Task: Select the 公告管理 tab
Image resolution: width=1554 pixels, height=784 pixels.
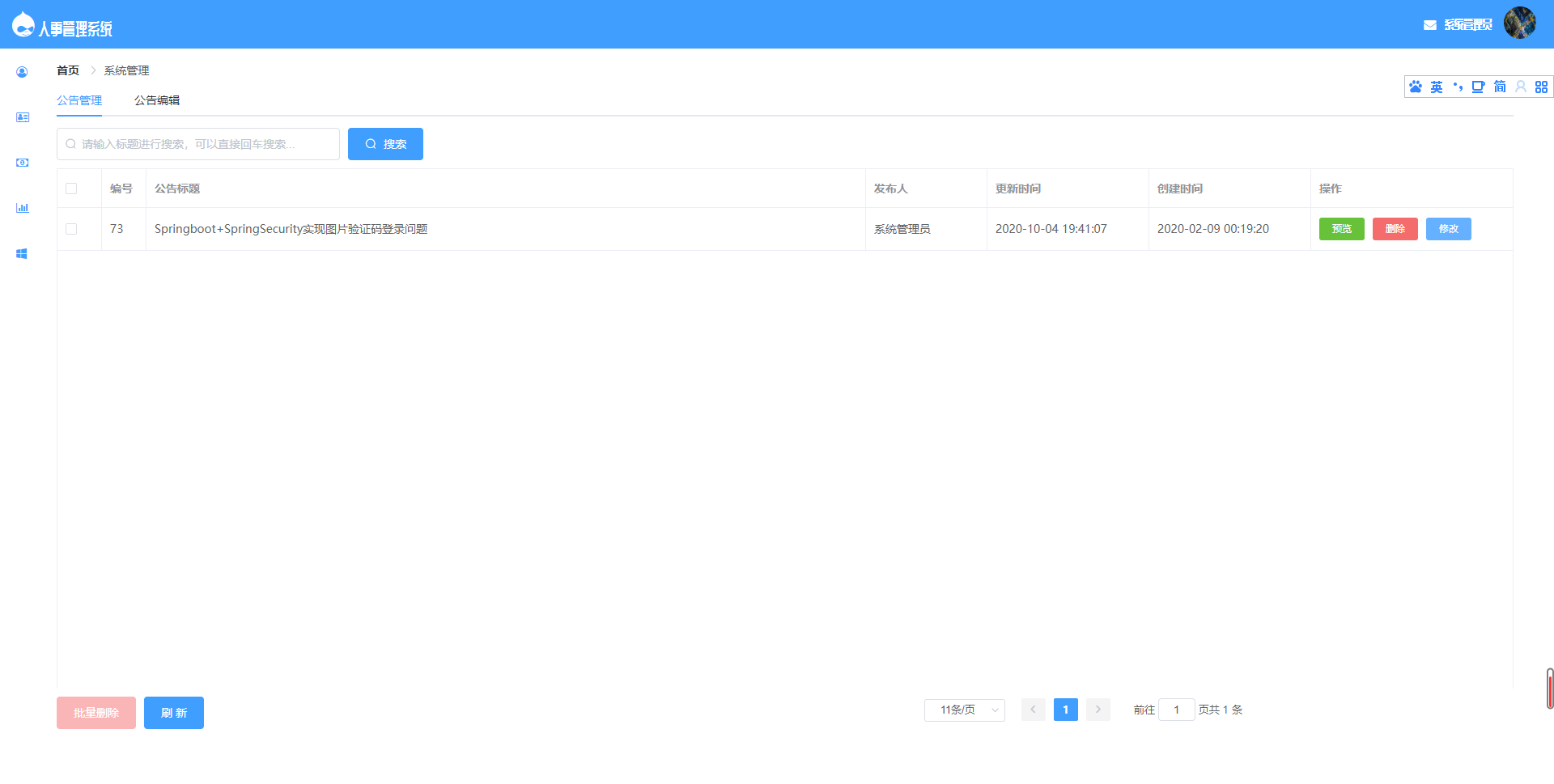Action: pos(79,100)
